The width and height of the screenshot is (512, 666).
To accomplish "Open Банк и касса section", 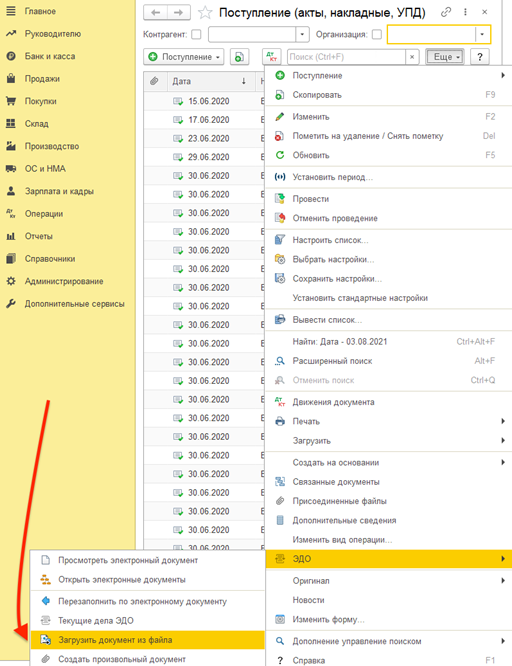I will [50, 56].
